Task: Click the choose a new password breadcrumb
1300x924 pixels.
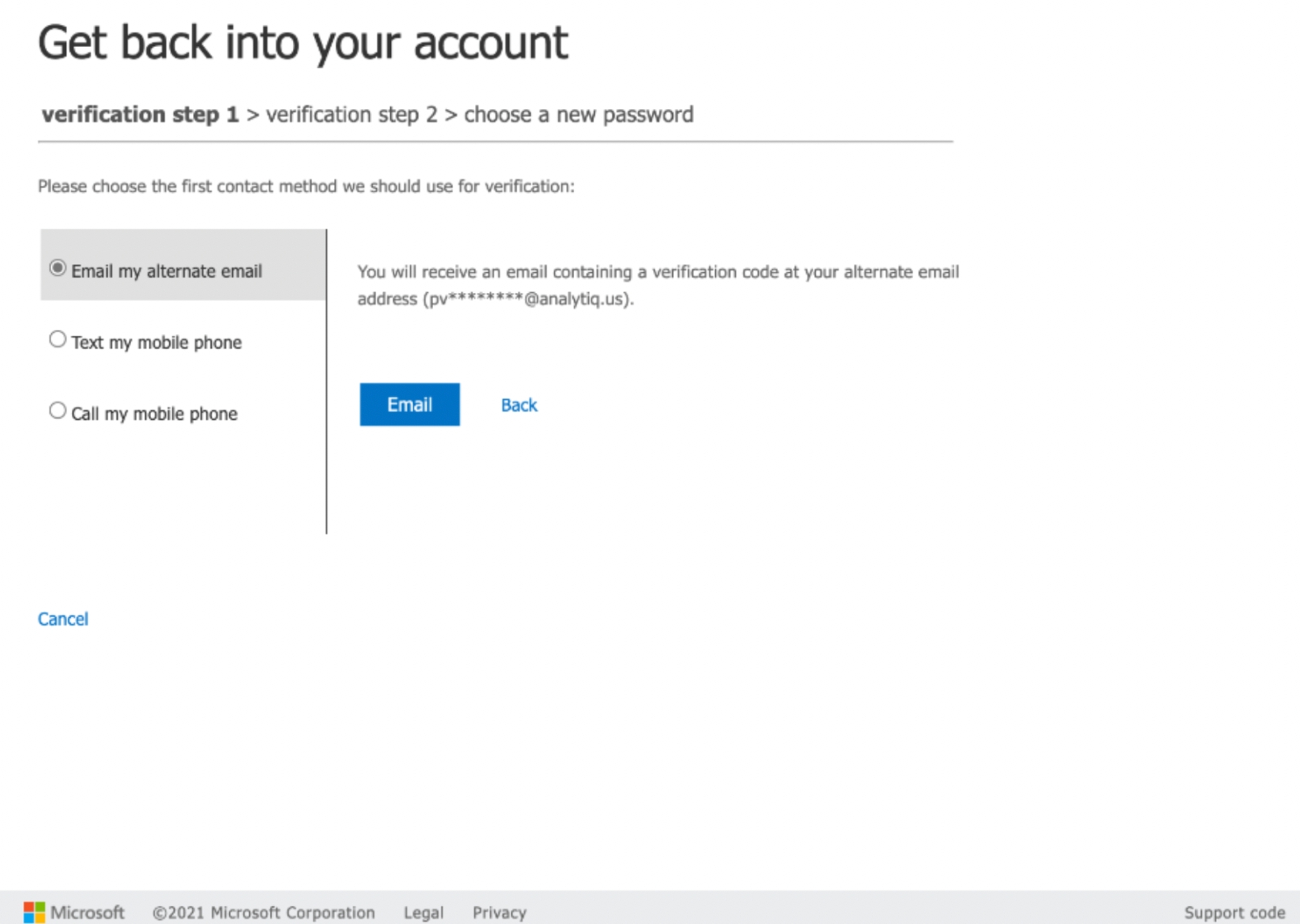Action: point(578,115)
